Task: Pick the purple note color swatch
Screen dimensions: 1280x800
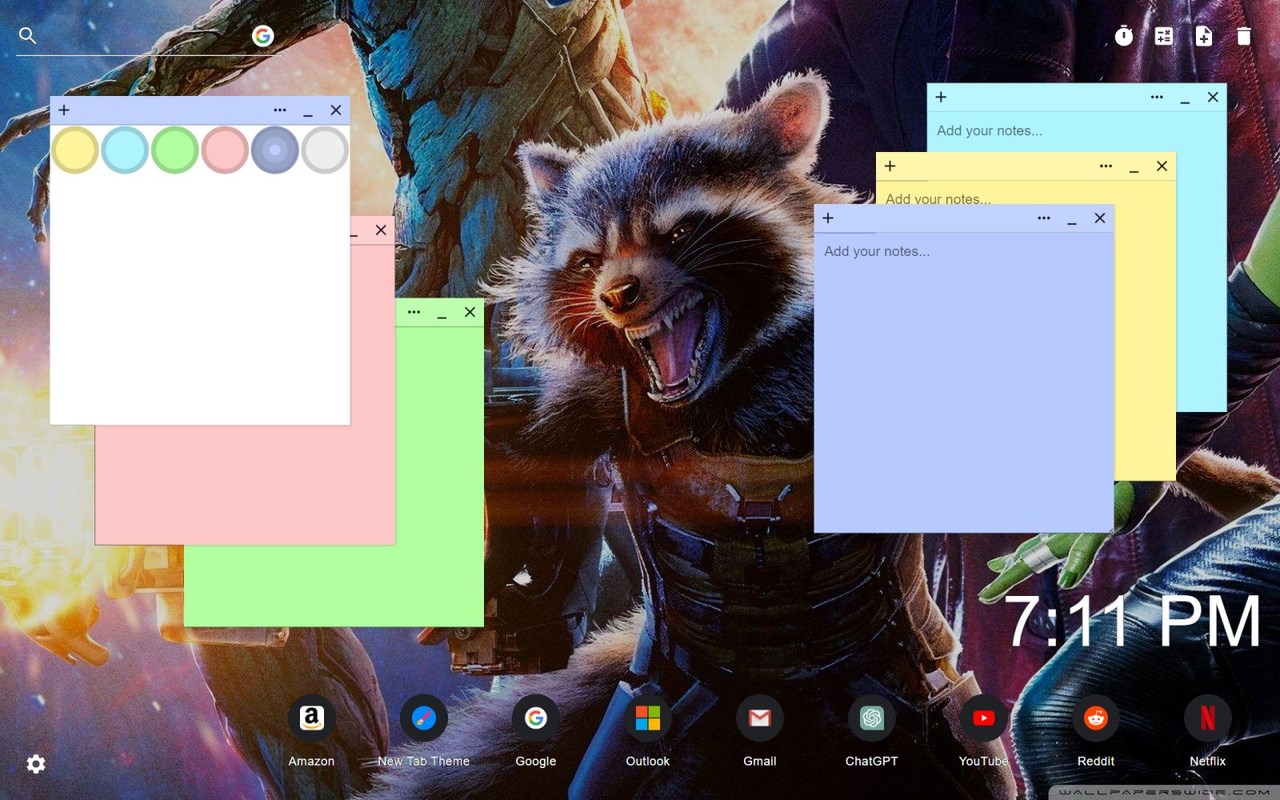Action: [x=275, y=150]
